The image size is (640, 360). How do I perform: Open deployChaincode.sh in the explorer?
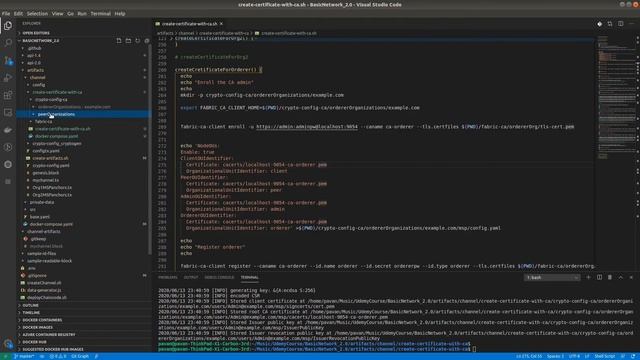point(47,298)
